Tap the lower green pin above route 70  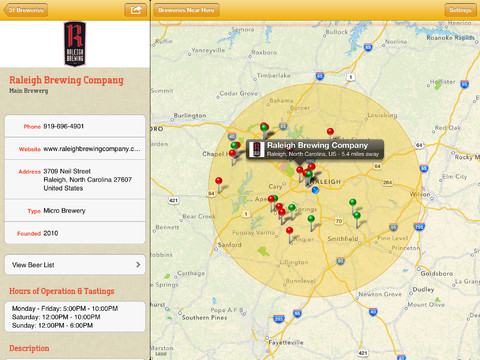click(x=357, y=215)
